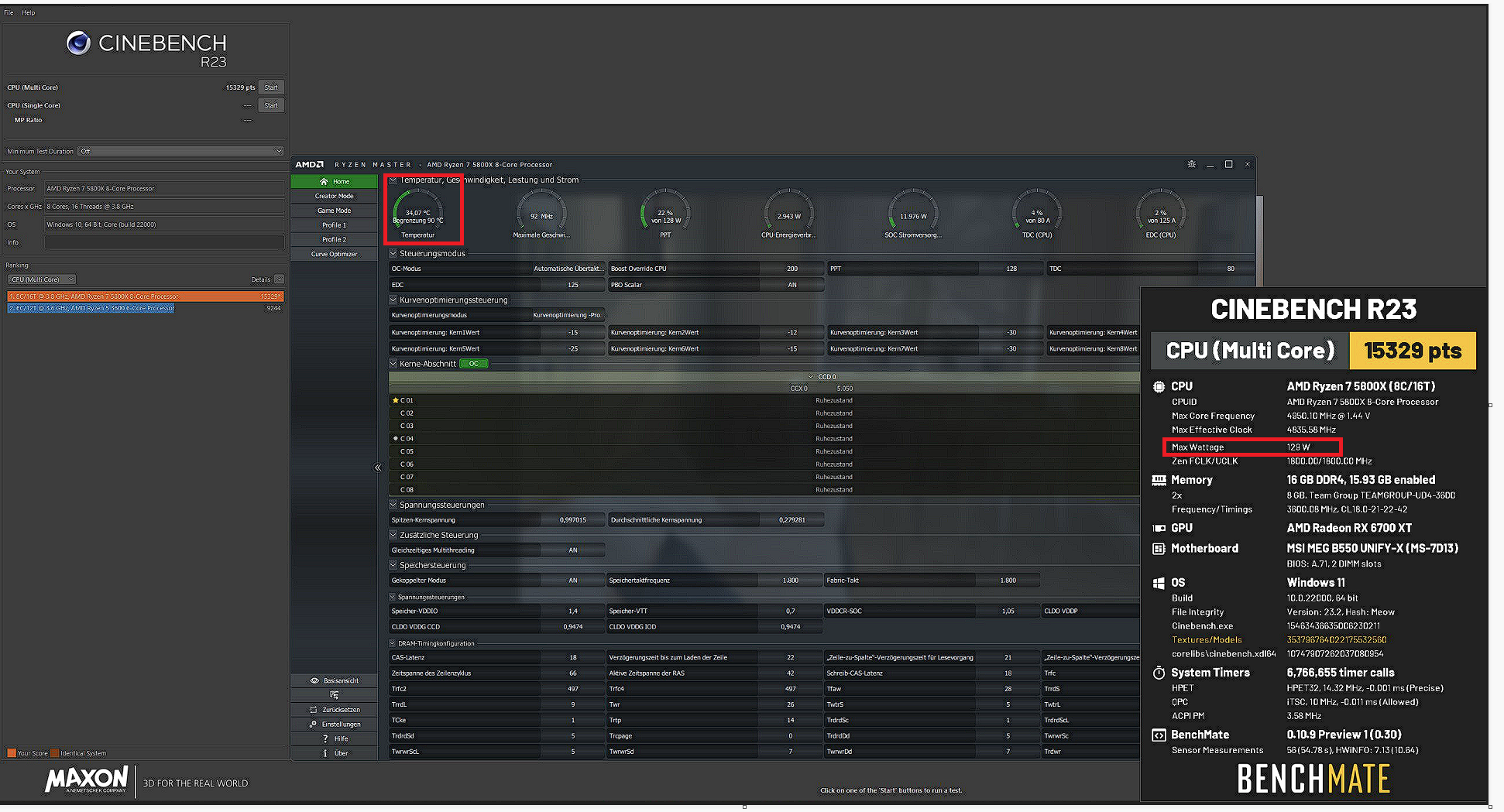
Task: Click the Info input field in Cinebench
Action: click(x=164, y=242)
